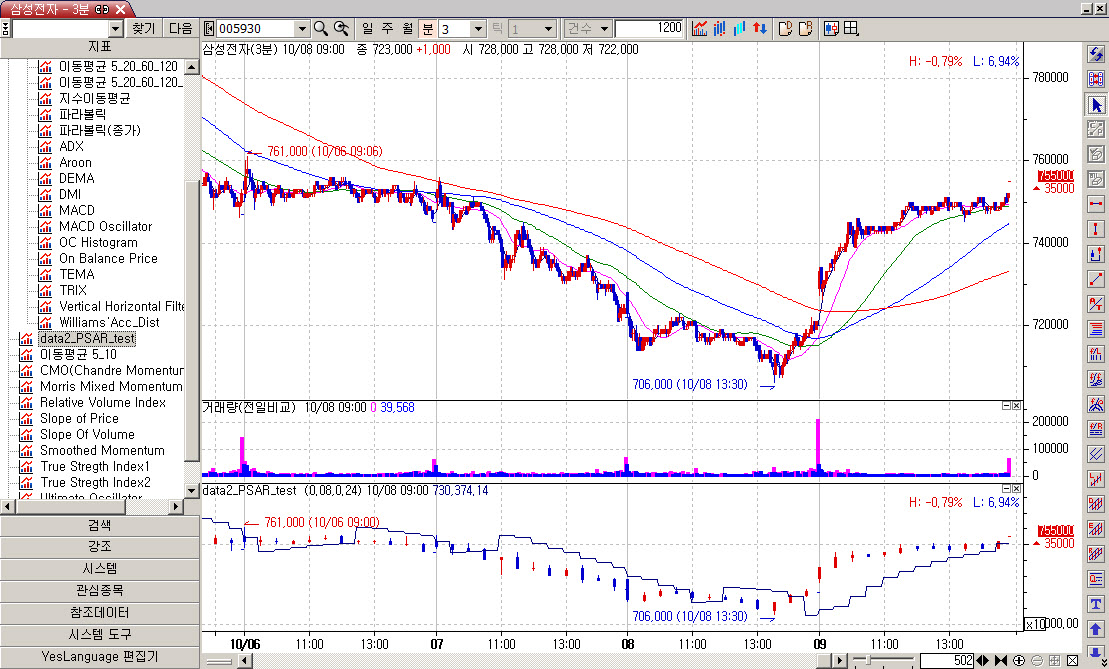Choose the horizontal line drawing tool

click(1096, 204)
